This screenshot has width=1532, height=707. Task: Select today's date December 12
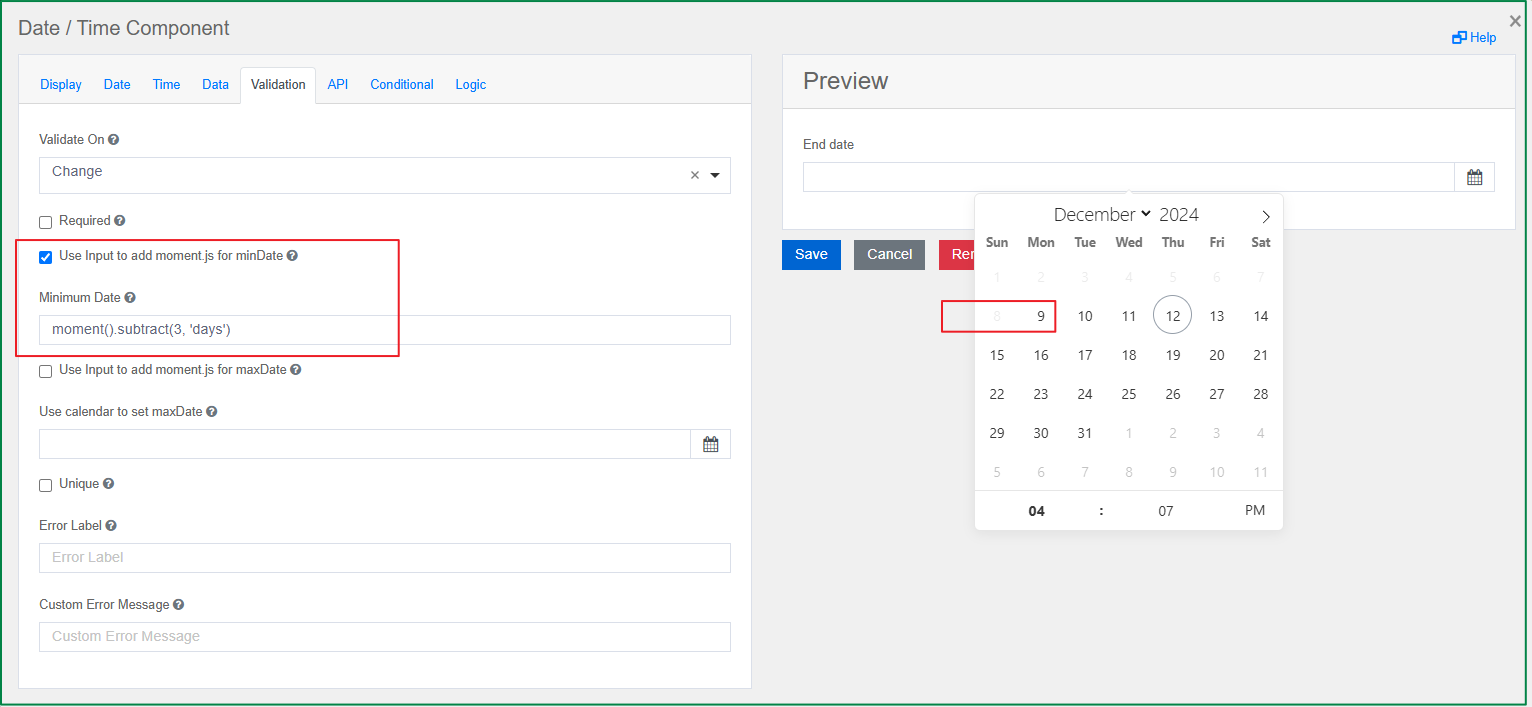[x=1173, y=316]
